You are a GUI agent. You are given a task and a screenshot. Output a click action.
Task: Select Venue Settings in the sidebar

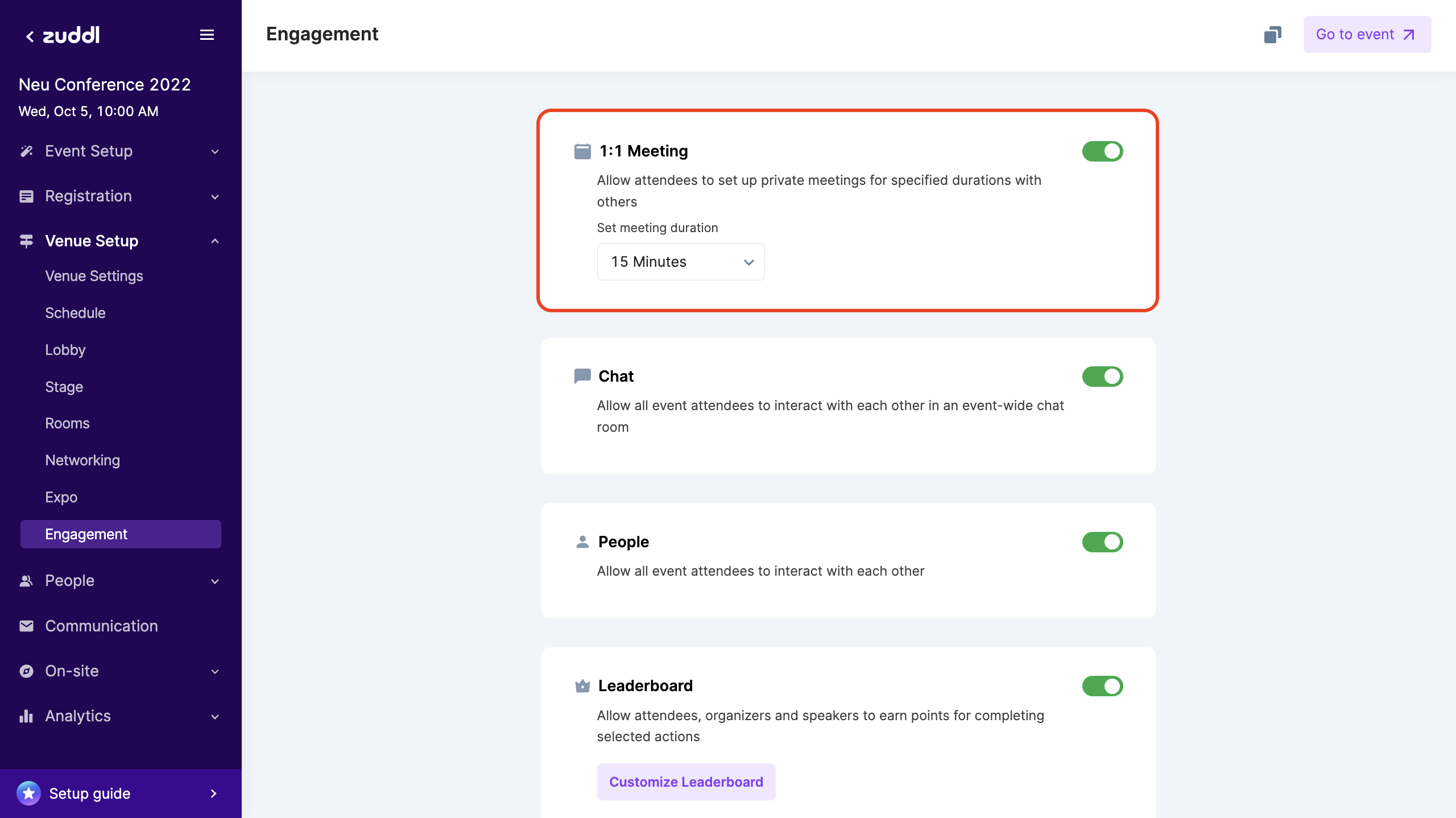[94, 276]
